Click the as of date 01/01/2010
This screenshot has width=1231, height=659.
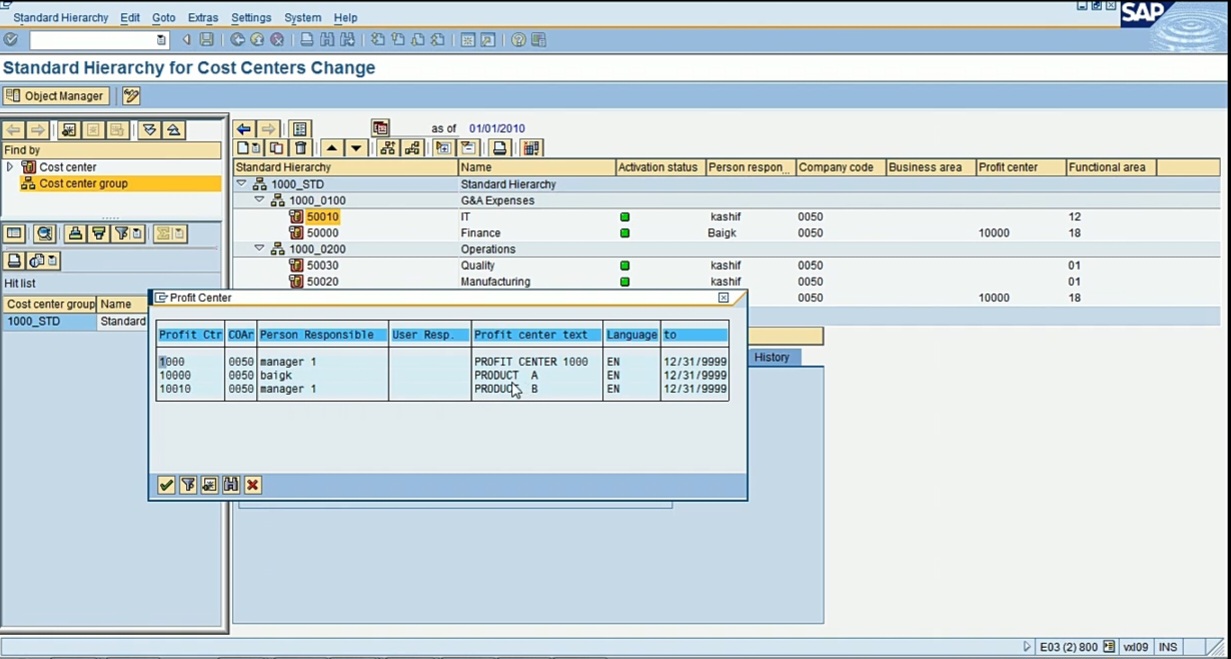tap(497, 129)
